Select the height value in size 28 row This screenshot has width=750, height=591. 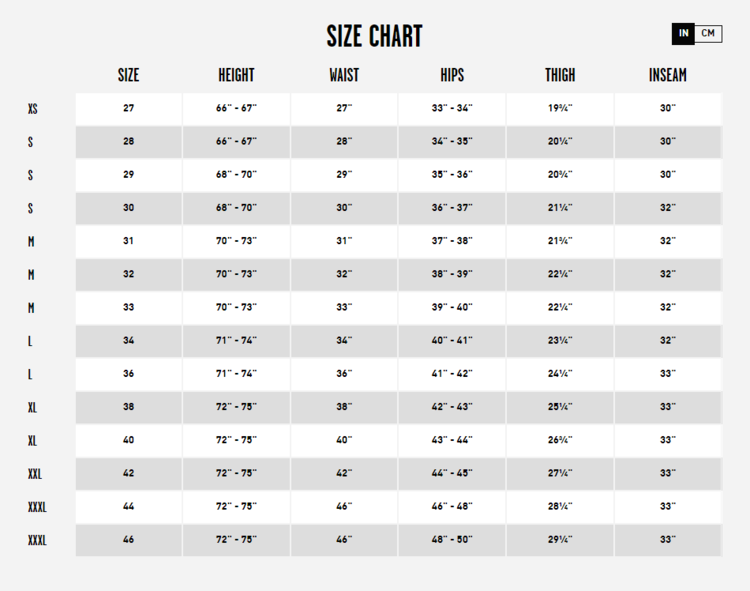[236, 142]
